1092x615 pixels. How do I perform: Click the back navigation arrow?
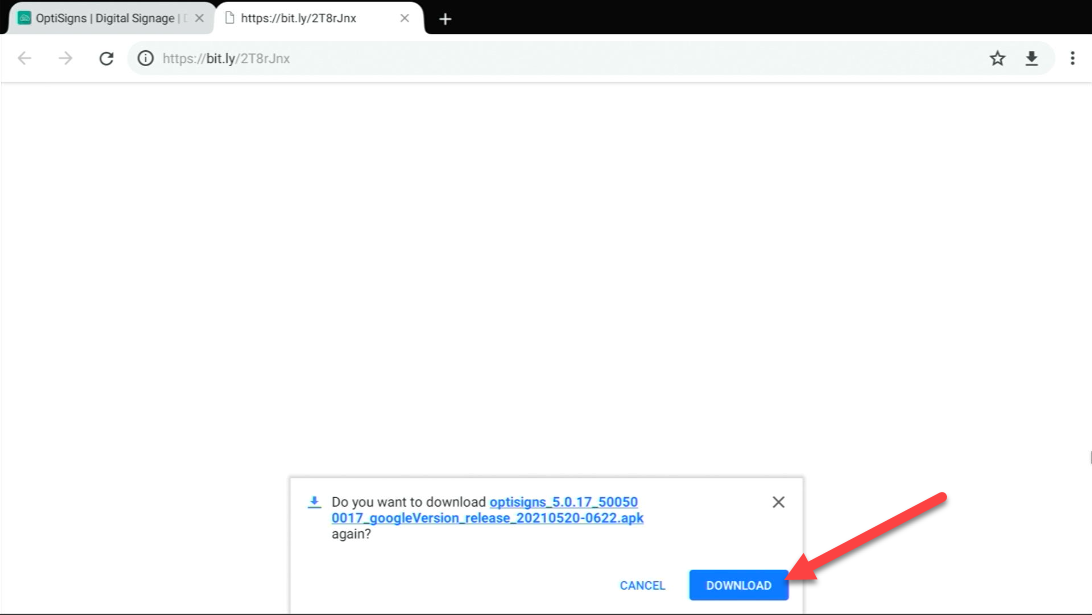[24, 58]
